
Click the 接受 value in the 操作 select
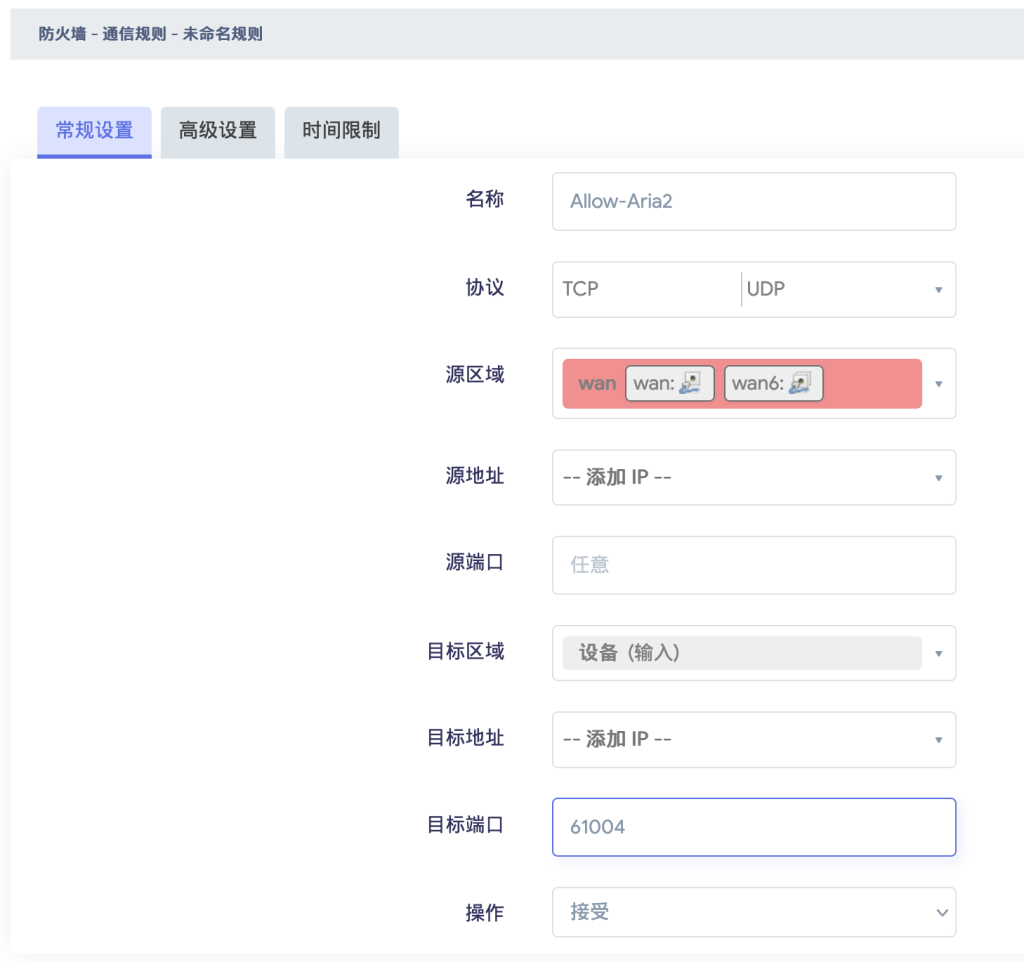[x=590, y=913]
